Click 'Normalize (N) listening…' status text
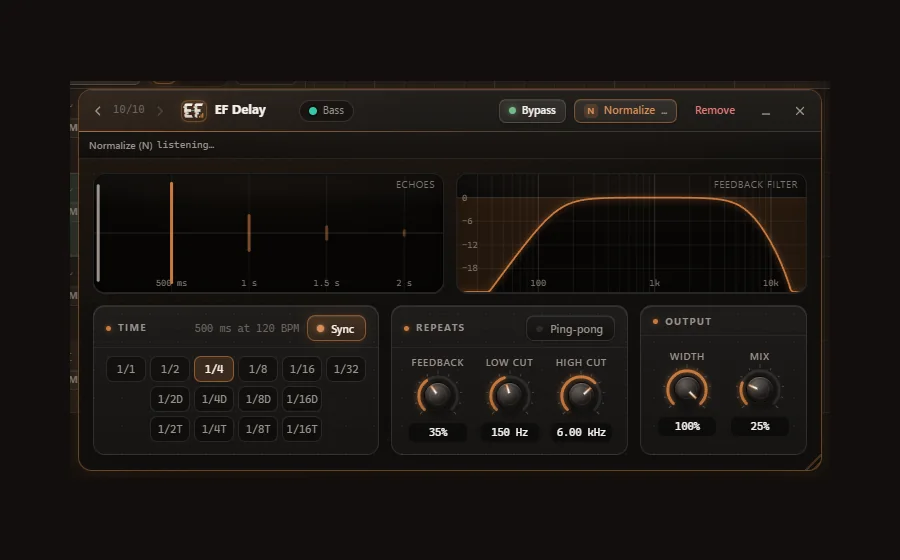This screenshot has height=560, width=900. (152, 145)
